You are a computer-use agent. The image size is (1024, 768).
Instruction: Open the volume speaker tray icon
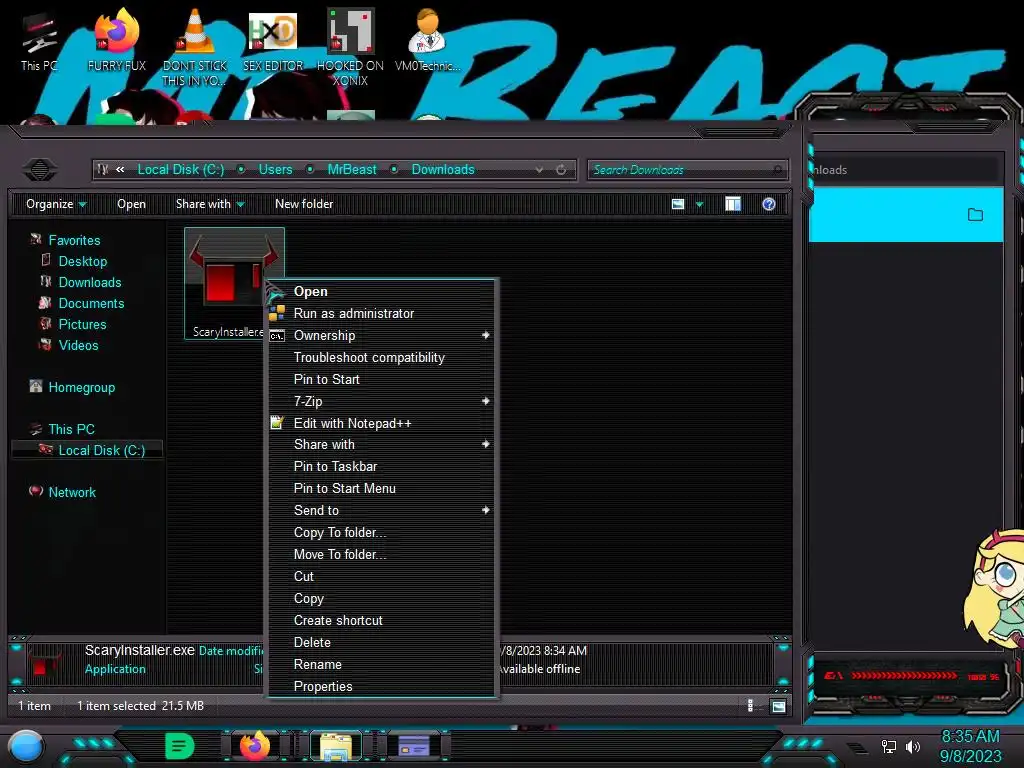tap(912, 746)
